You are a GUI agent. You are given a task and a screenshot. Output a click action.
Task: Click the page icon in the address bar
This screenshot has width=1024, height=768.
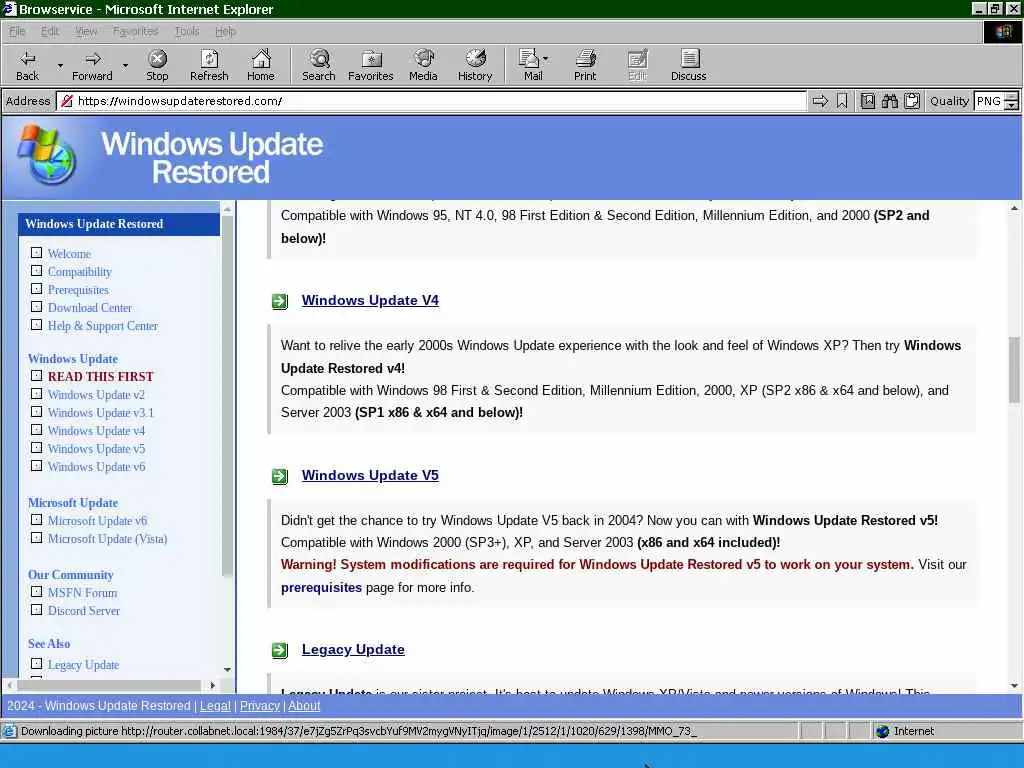tap(67, 101)
